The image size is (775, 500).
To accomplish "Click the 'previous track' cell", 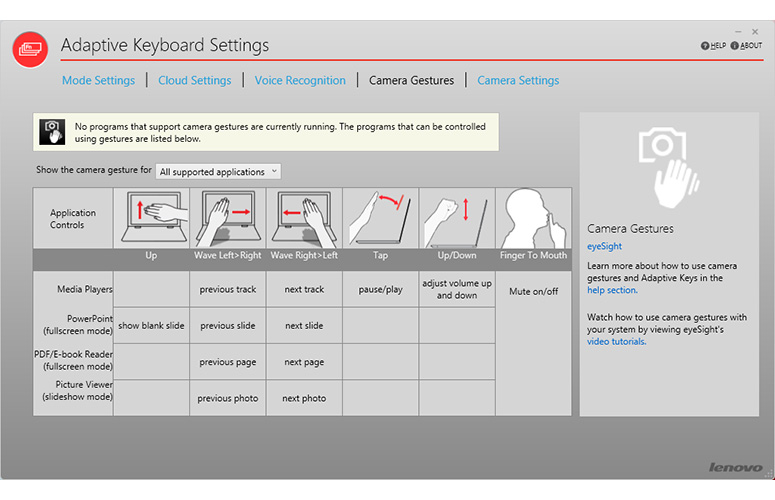I will click(x=228, y=289).
